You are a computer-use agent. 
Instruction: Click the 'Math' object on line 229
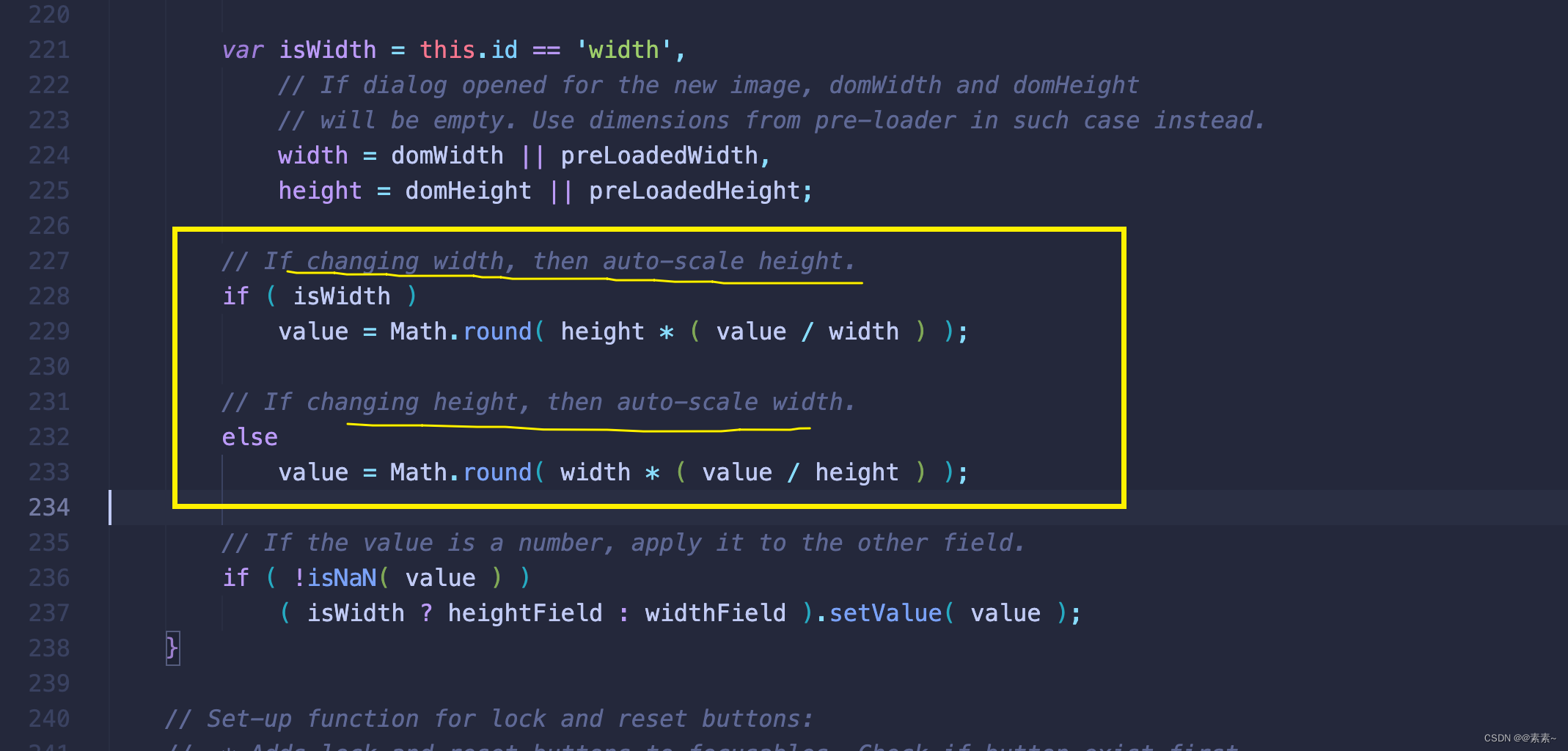[419, 331]
